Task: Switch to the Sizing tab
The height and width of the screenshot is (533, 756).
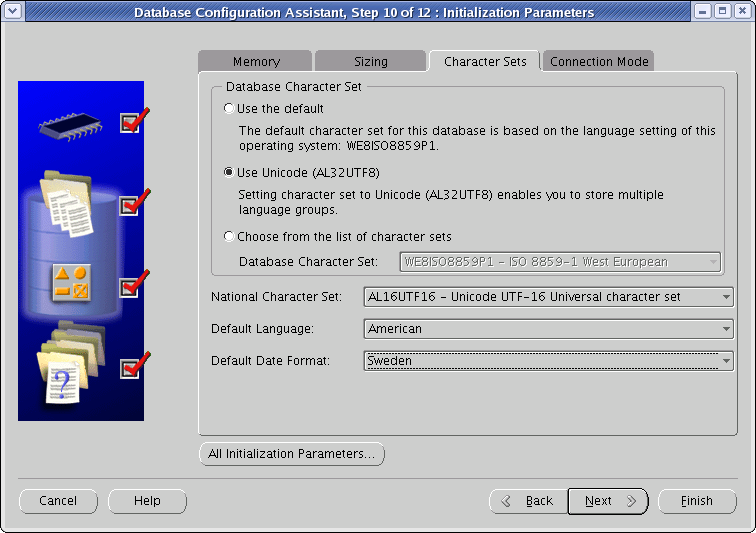Action: [370, 61]
